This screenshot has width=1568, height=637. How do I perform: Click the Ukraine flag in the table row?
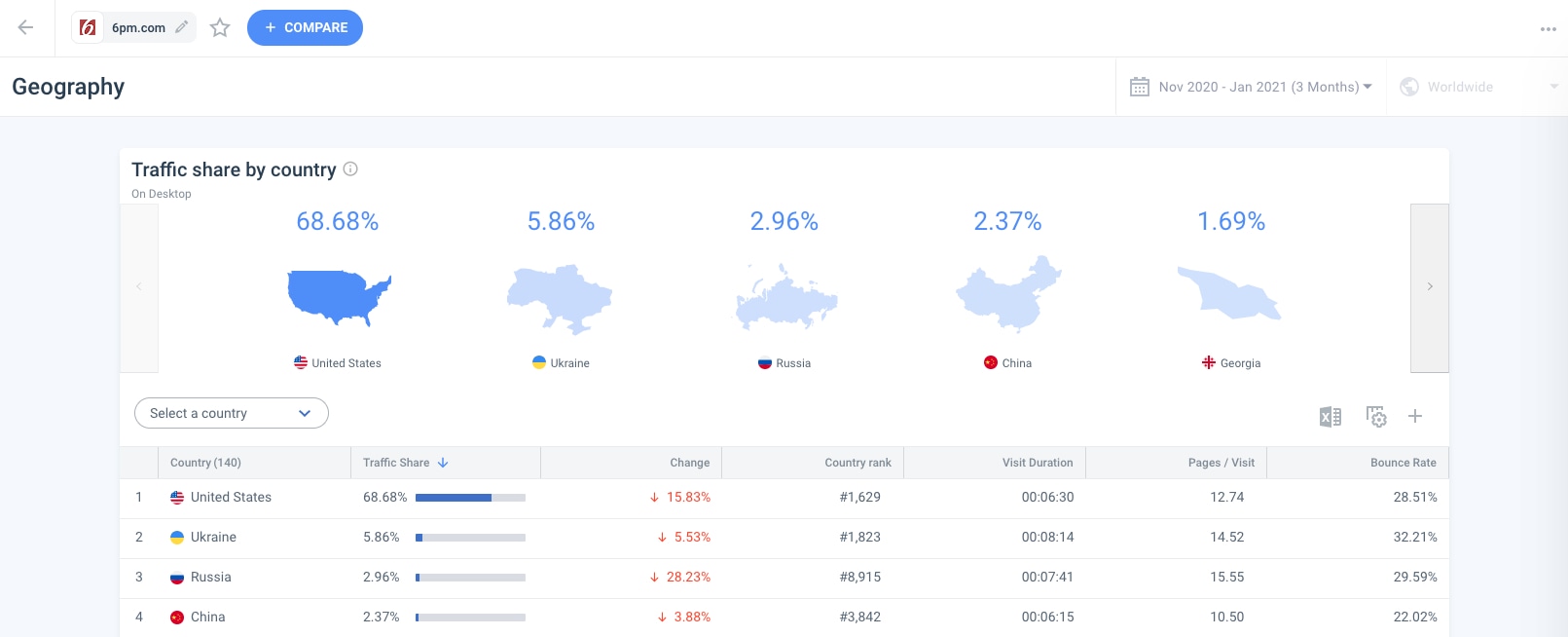tap(177, 538)
